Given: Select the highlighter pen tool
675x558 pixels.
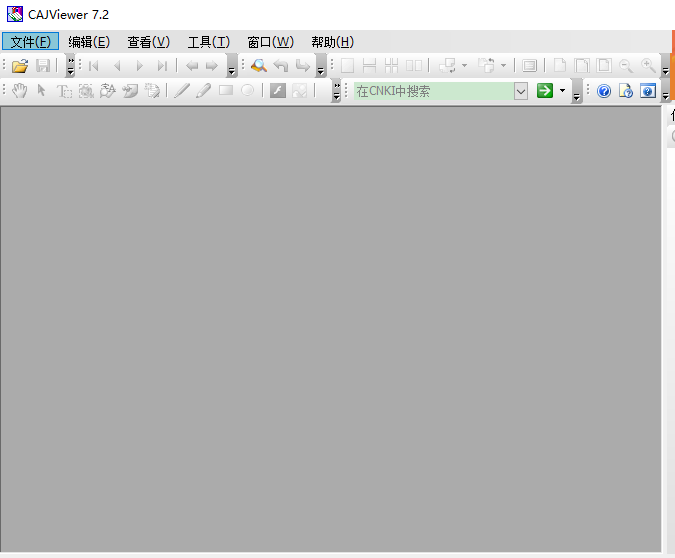Looking at the screenshot, I should (x=204, y=90).
